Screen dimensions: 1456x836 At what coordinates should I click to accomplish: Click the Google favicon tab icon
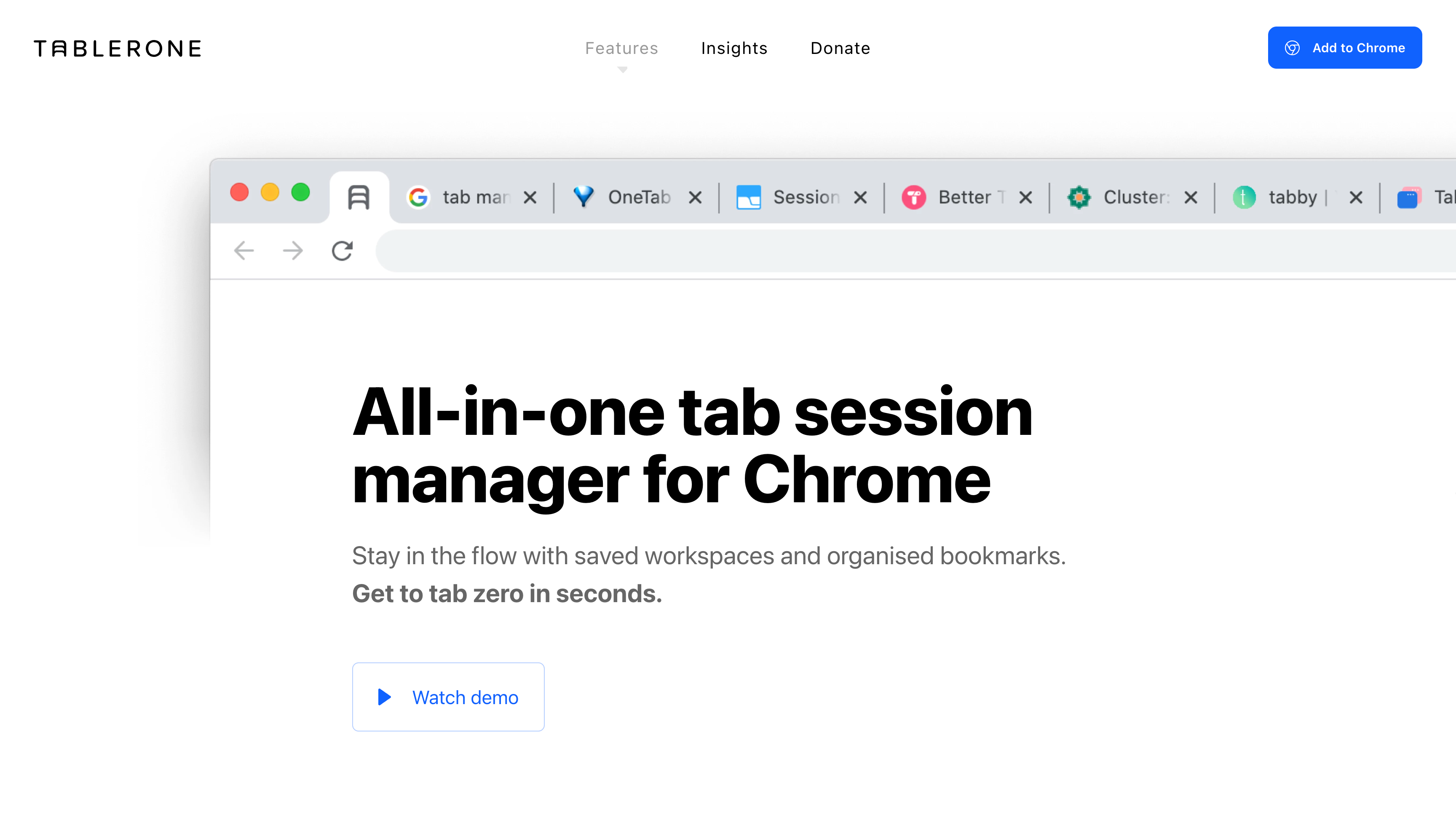point(418,198)
